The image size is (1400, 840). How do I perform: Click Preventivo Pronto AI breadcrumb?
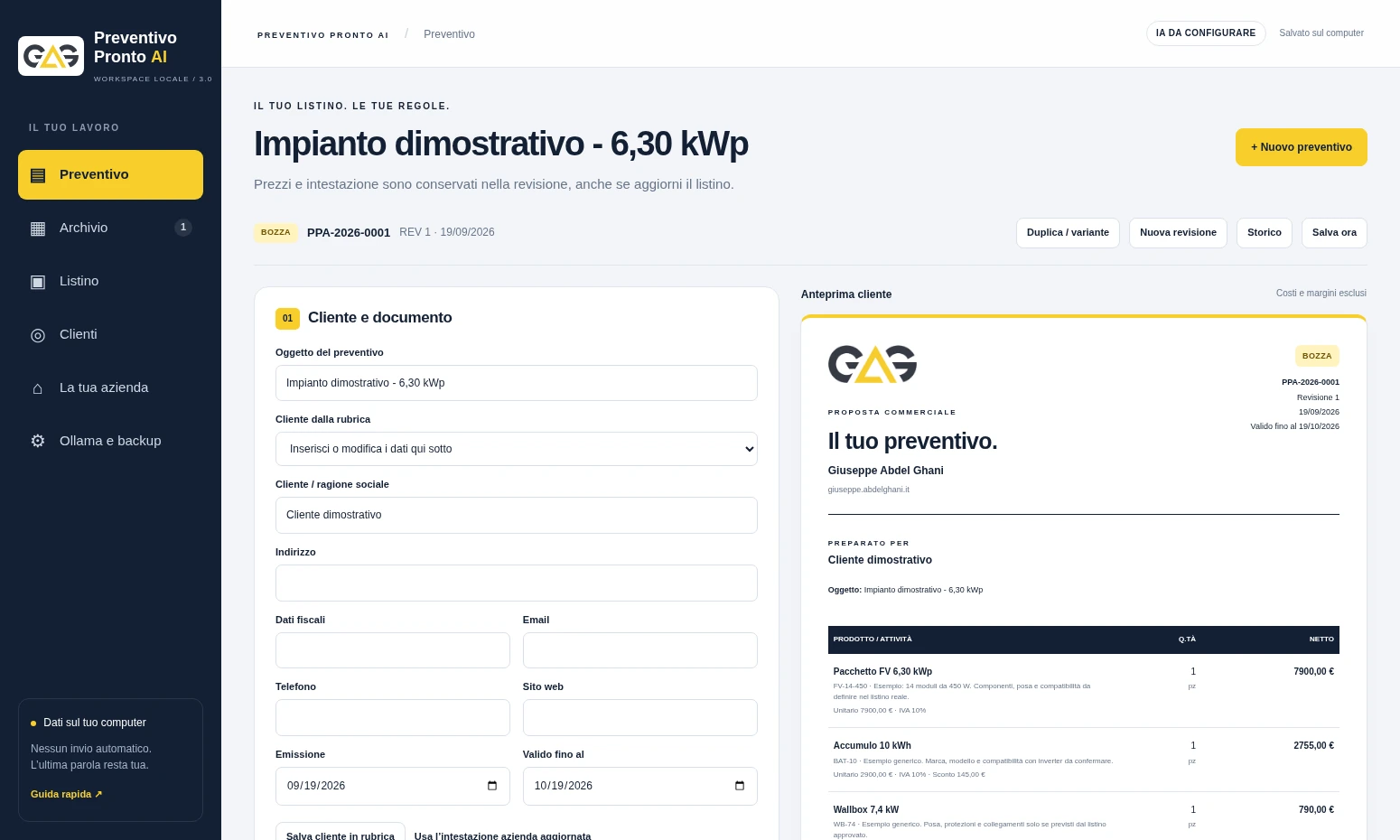(x=323, y=35)
